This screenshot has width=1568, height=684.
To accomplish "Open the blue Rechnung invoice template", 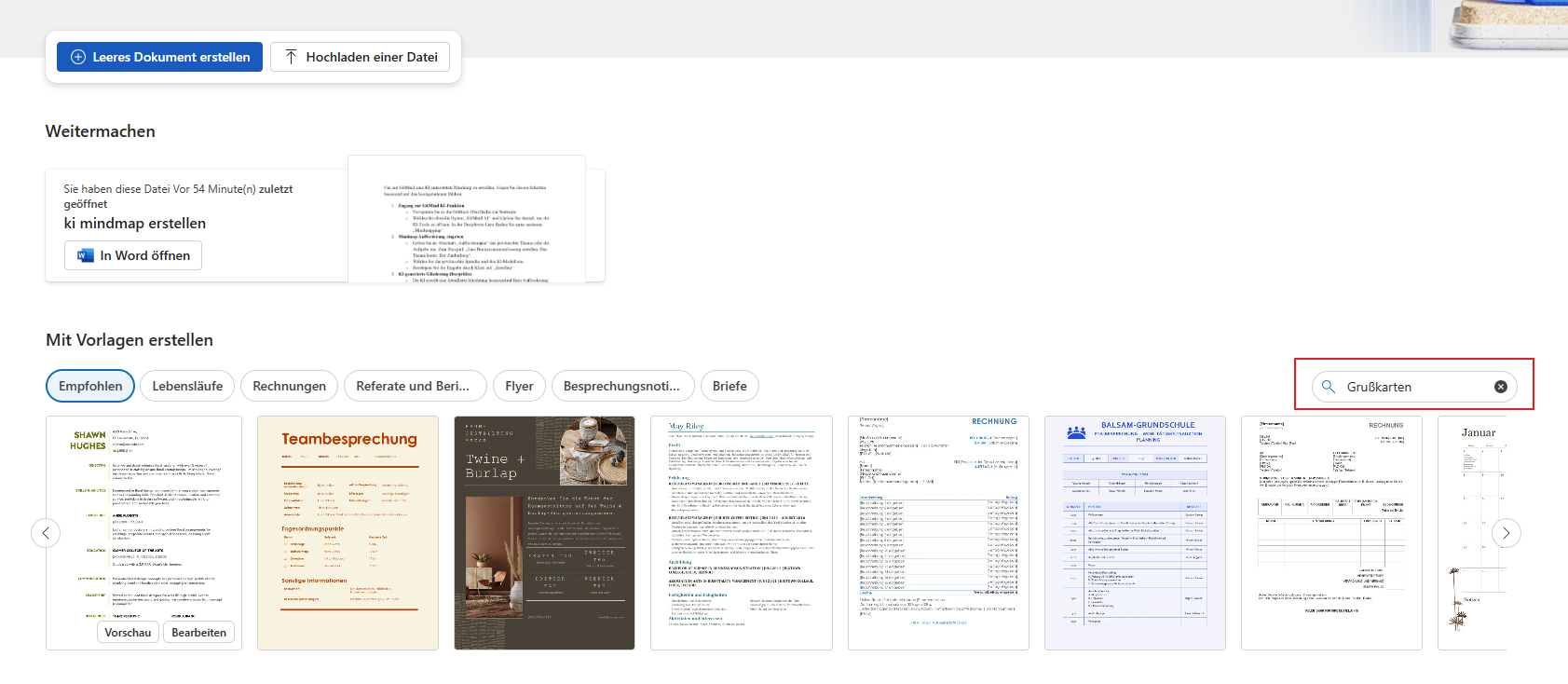I will click(x=938, y=533).
